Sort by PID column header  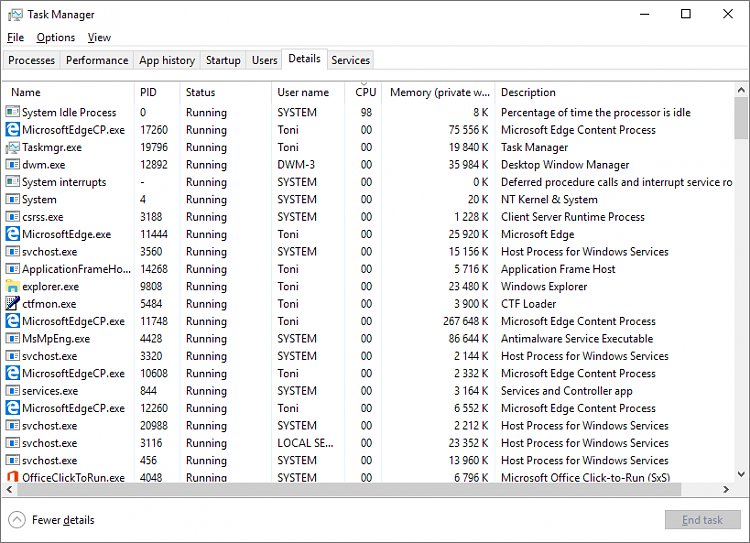coord(157,92)
